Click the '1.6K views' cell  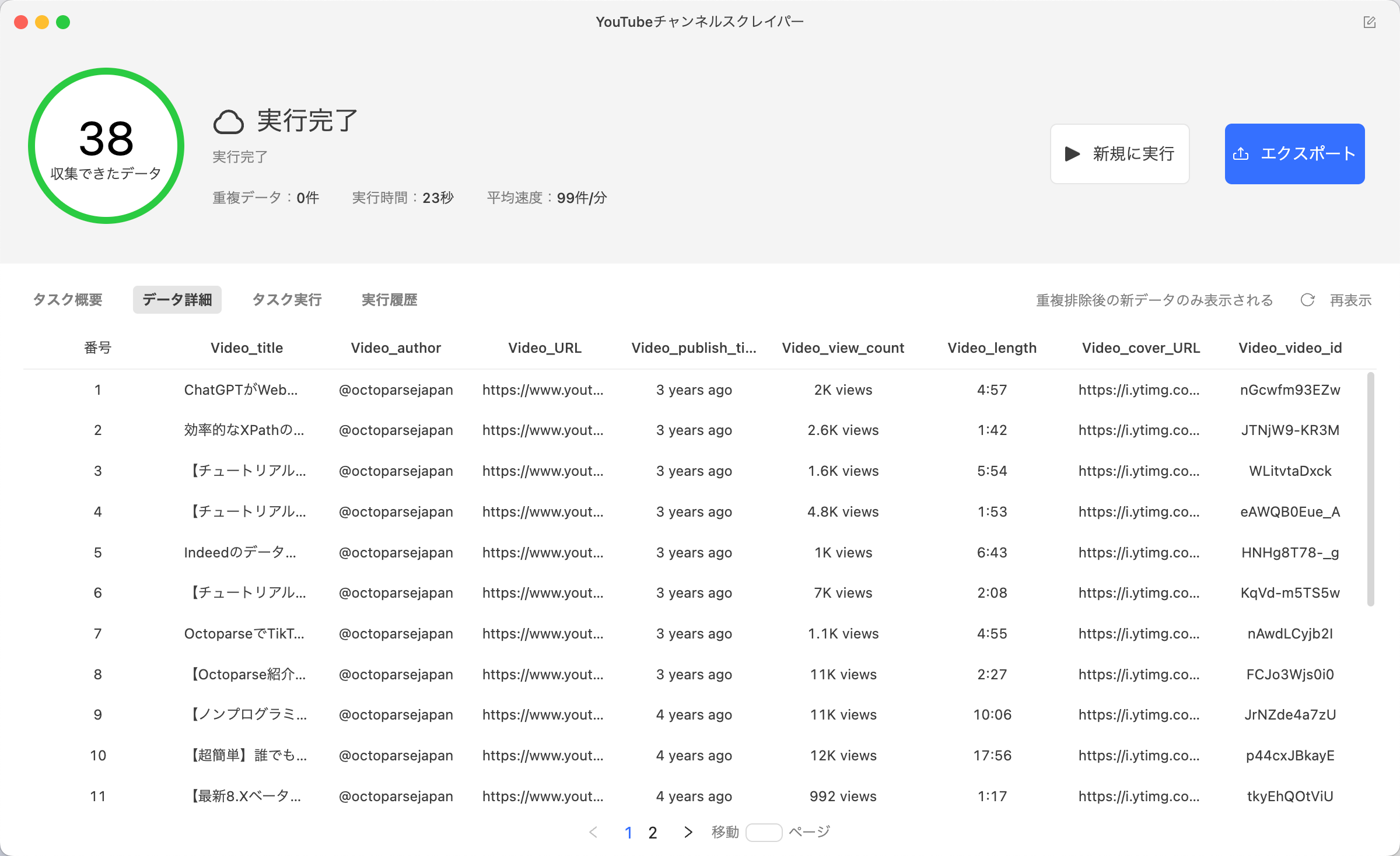[843, 471]
